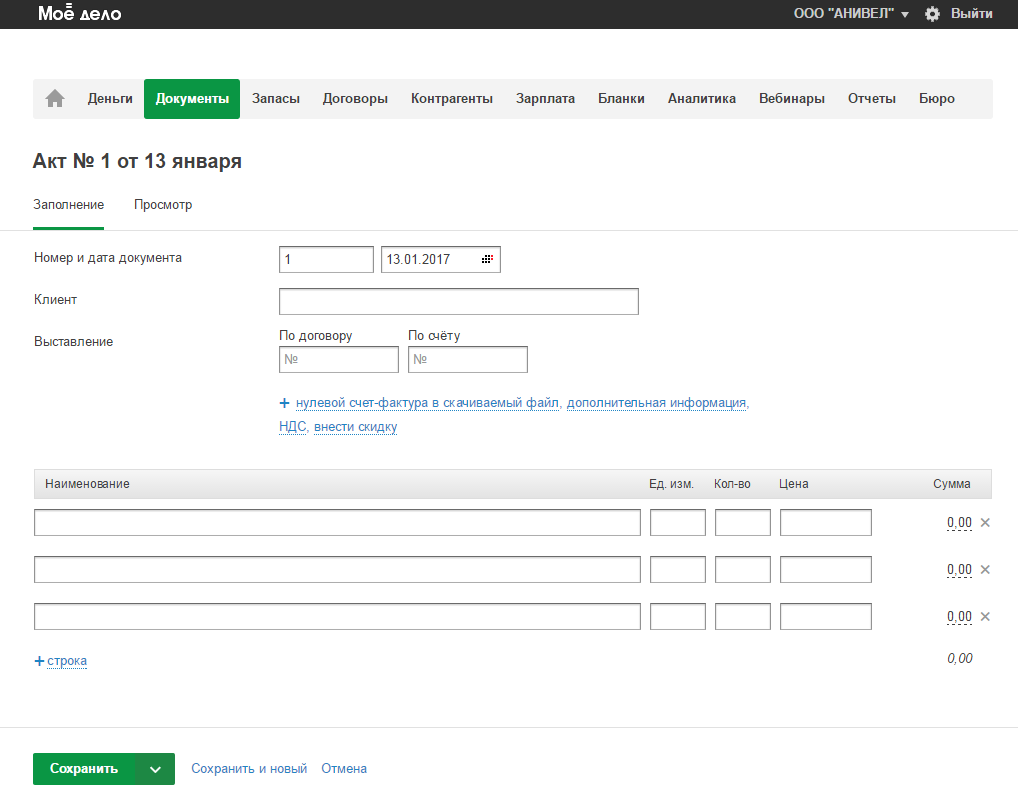
Task: Remove the second table row with X
Action: 985,569
